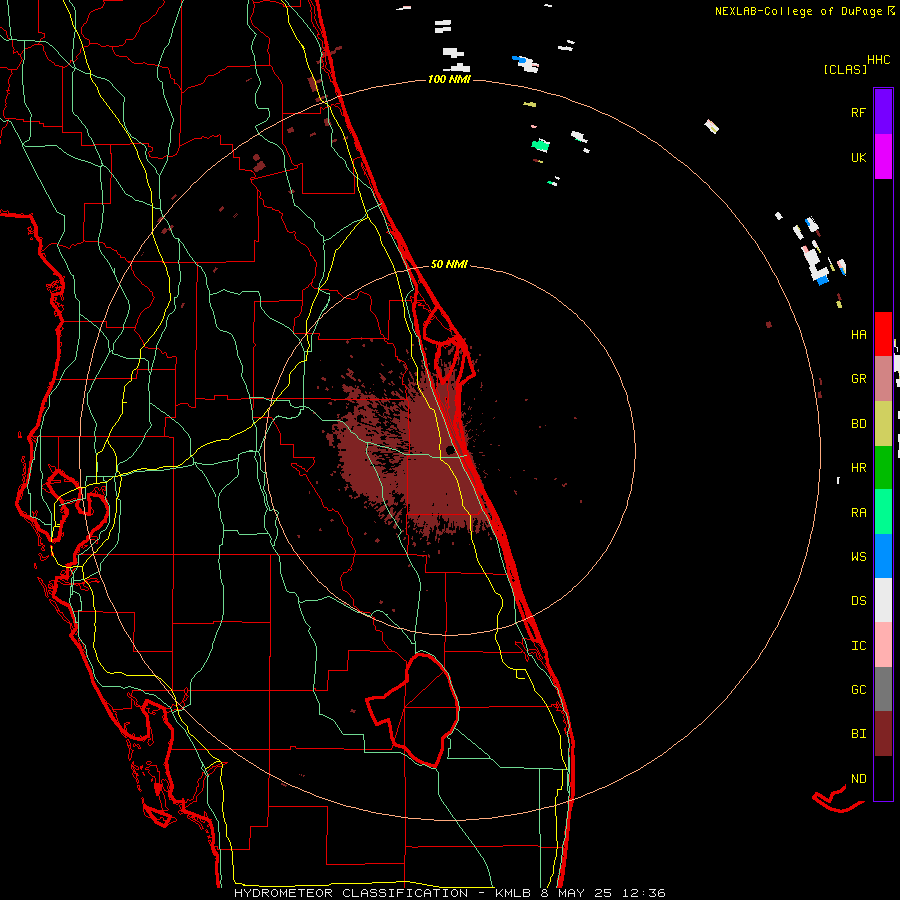This screenshot has height=900, width=900.
Task: Click the RF purple legend swatch
Action: coord(883,111)
